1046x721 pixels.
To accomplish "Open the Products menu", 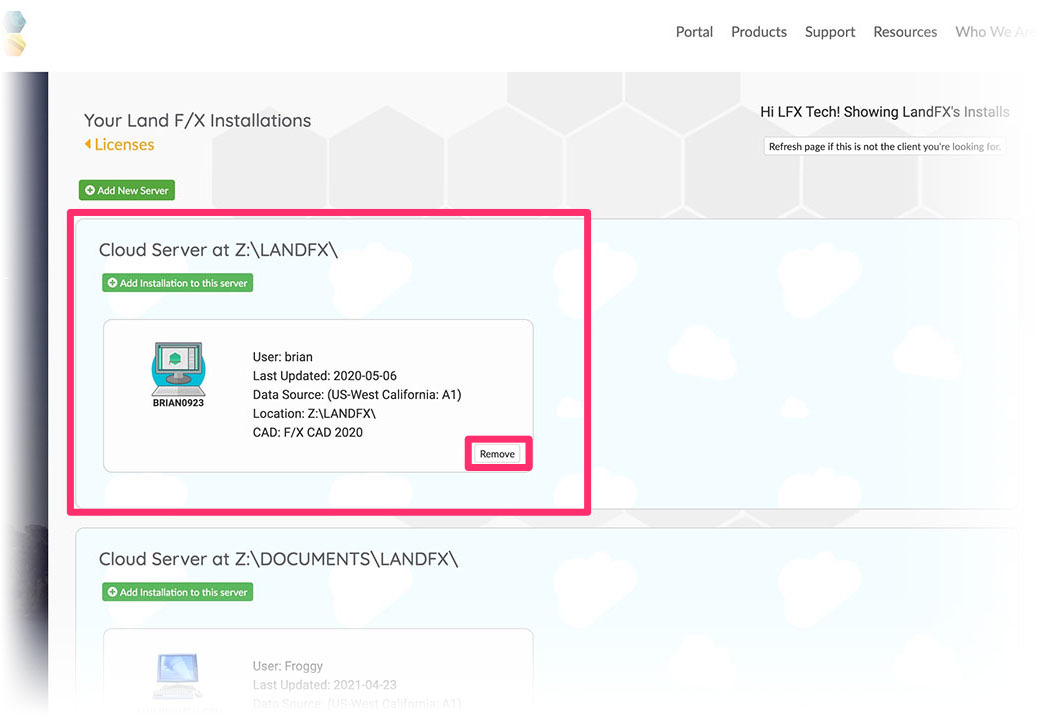I will coord(758,32).
